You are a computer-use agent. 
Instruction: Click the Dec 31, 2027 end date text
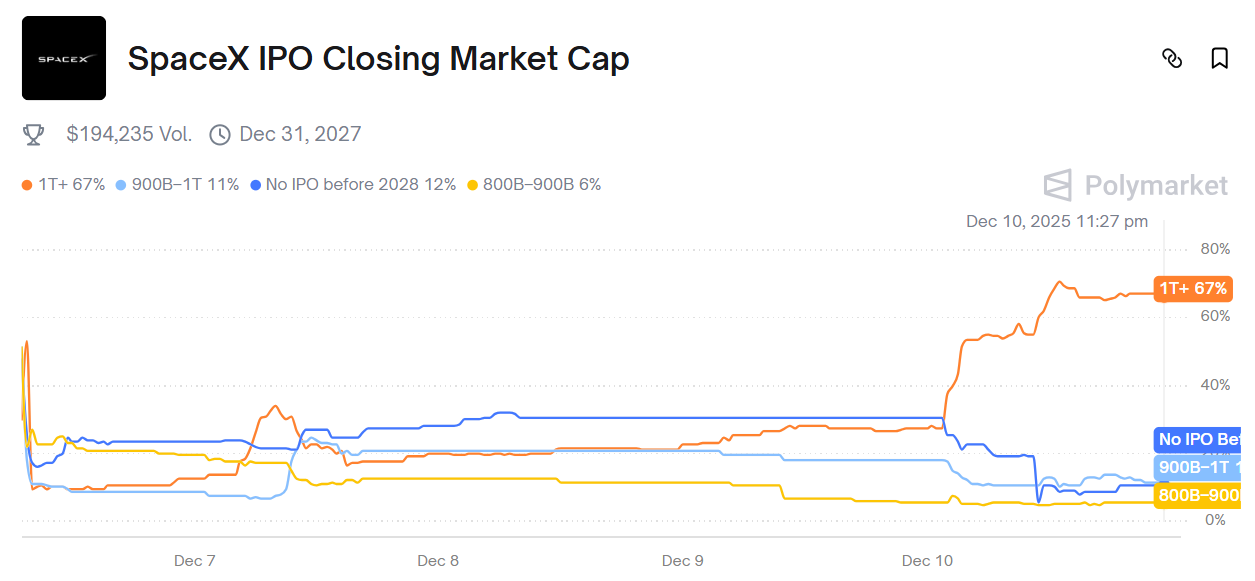[x=300, y=133]
